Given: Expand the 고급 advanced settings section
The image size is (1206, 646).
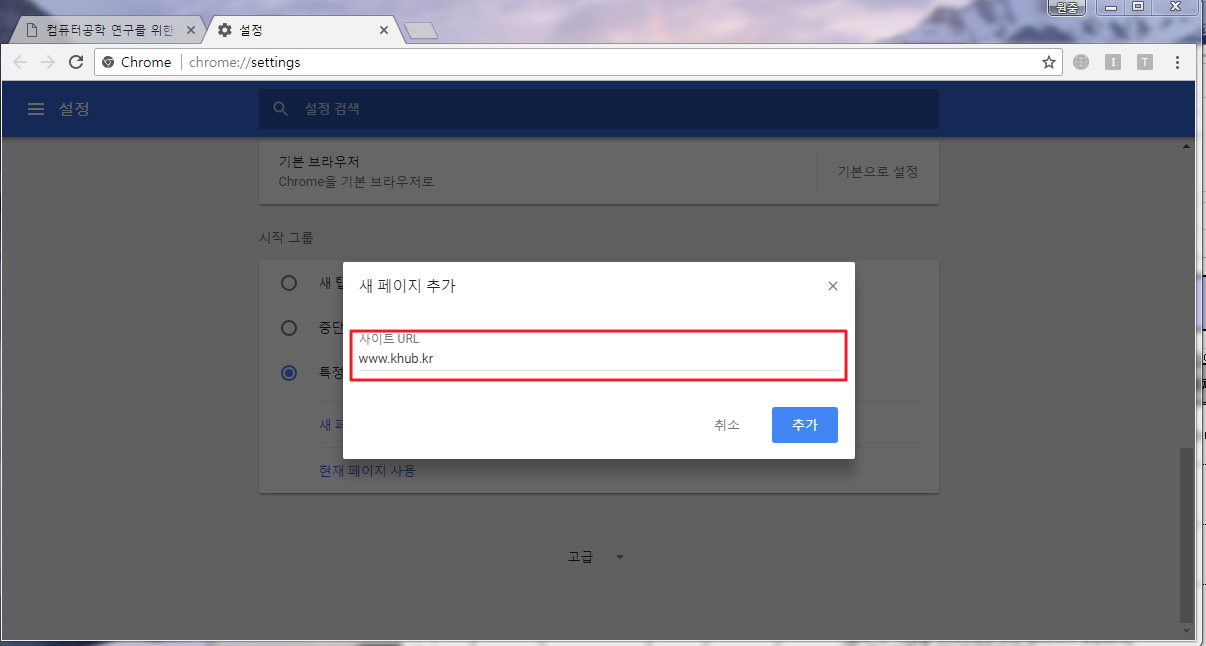Looking at the screenshot, I should pos(596,557).
